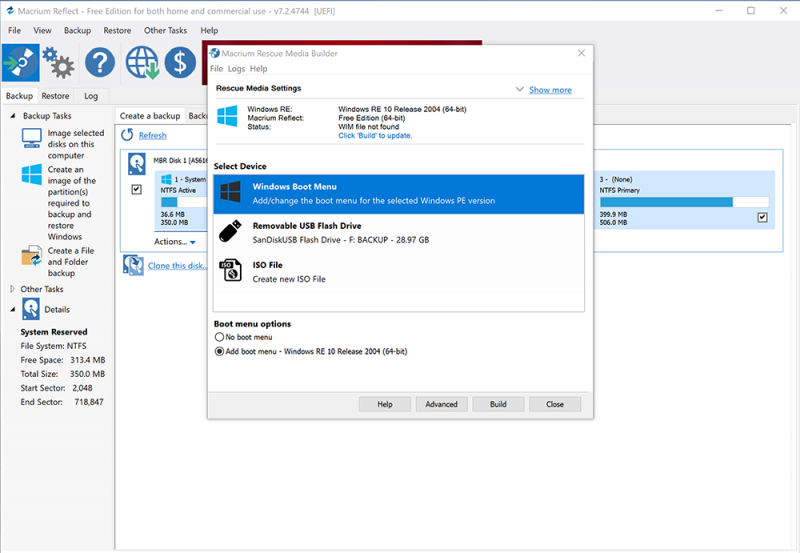This screenshot has height=553, width=800.
Task: Click the Clone this disk link
Action: tap(178, 266)
